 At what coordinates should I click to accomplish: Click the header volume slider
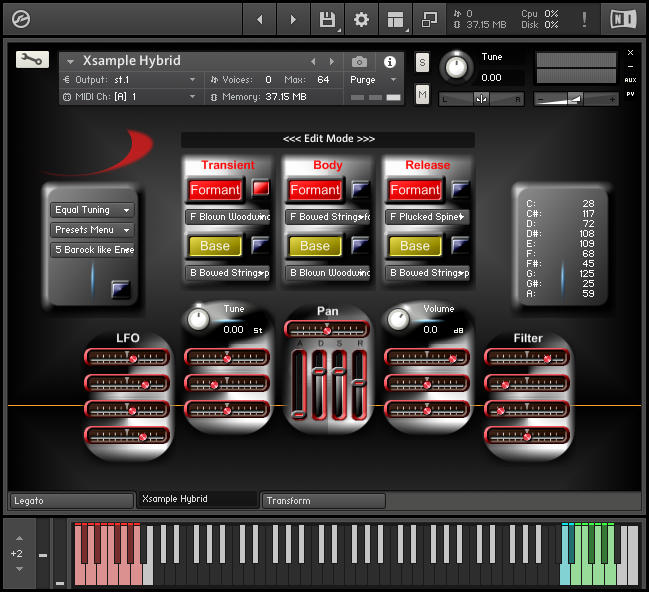click(576, 99)
